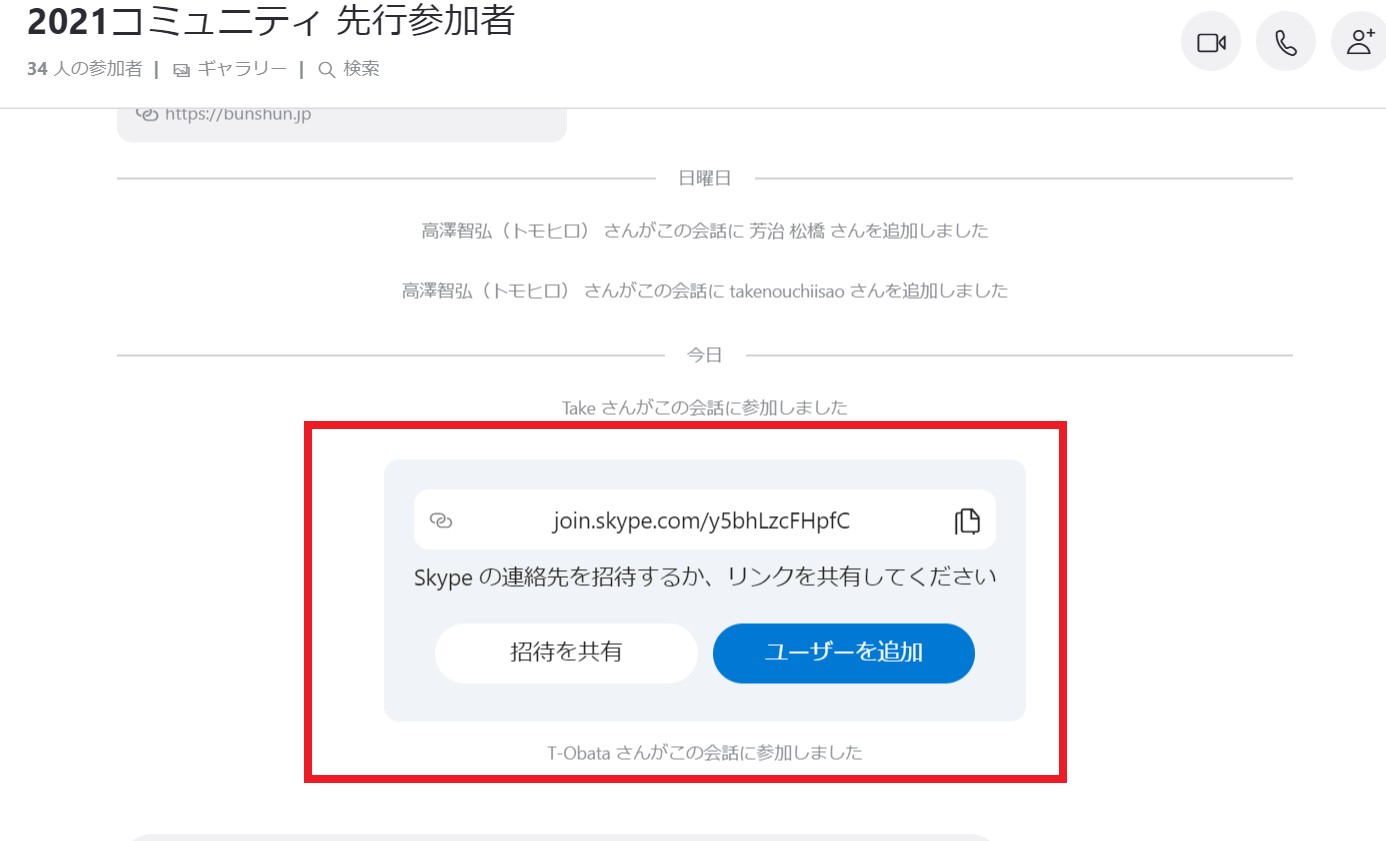Click the gallery picture icon in header
Viewport: 1386px width, 841px height.
[181, 70]
